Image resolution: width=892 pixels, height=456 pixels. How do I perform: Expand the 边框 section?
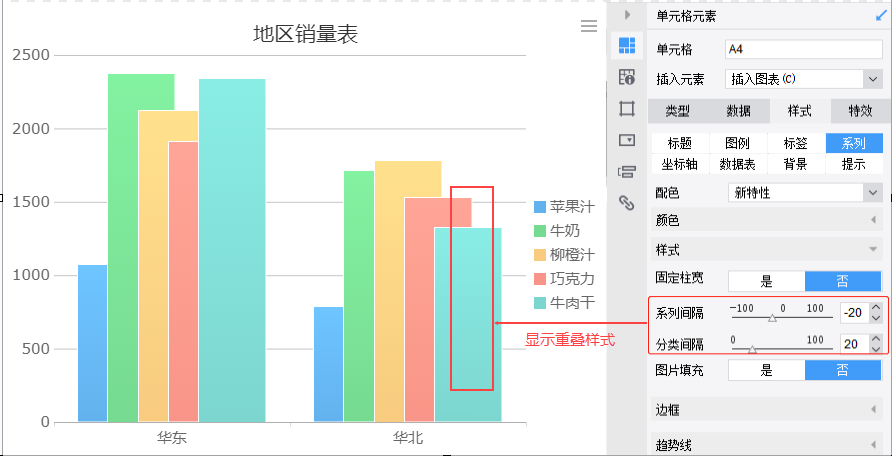767,409
